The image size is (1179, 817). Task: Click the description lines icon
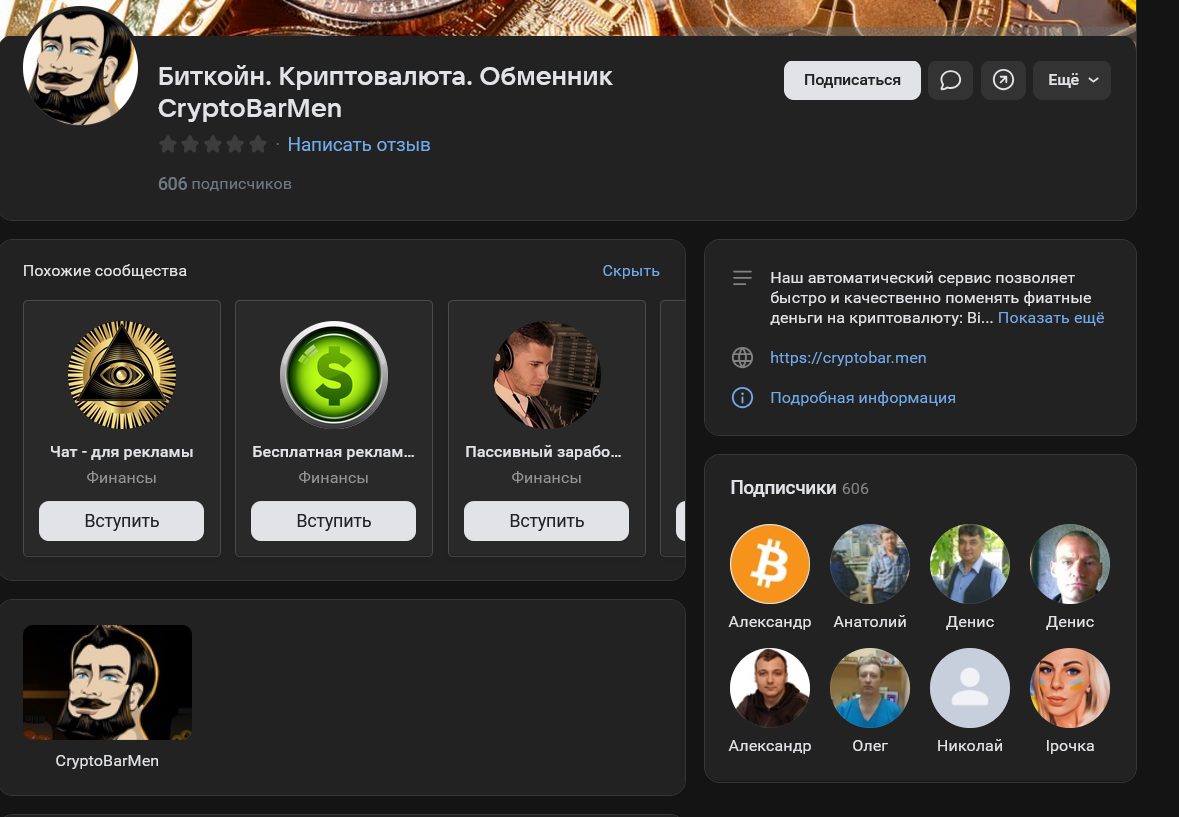coord(742,278)
